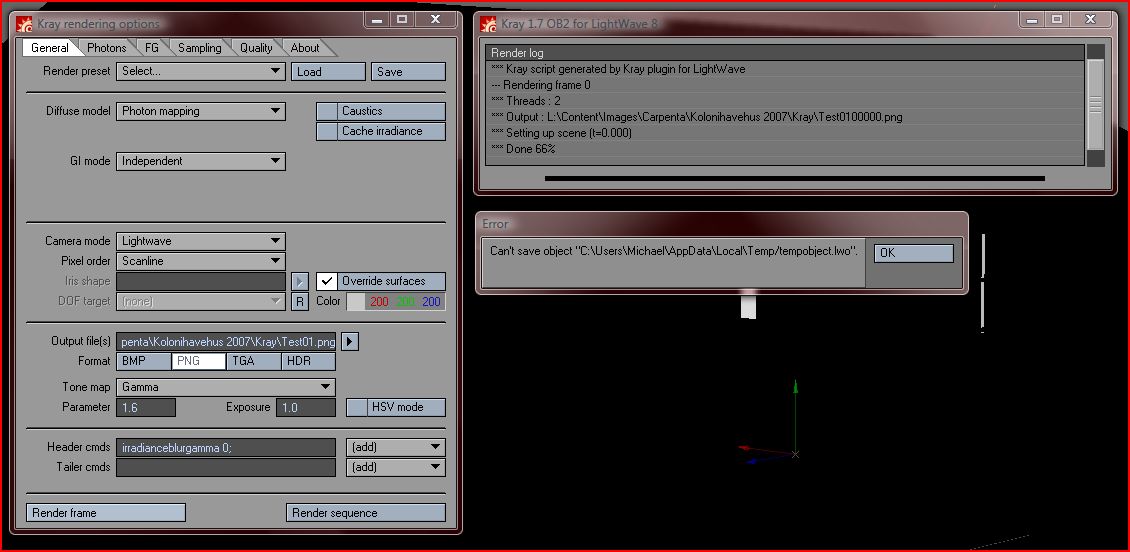Open the Tailer cmds (add) dropdown
The image size is (1130, 552).
[x=396, y=467]
